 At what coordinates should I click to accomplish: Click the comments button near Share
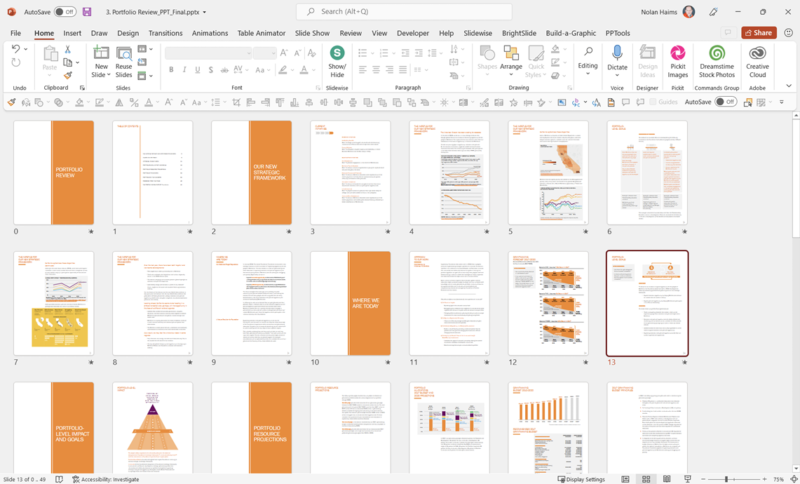[x=728, y=33]
